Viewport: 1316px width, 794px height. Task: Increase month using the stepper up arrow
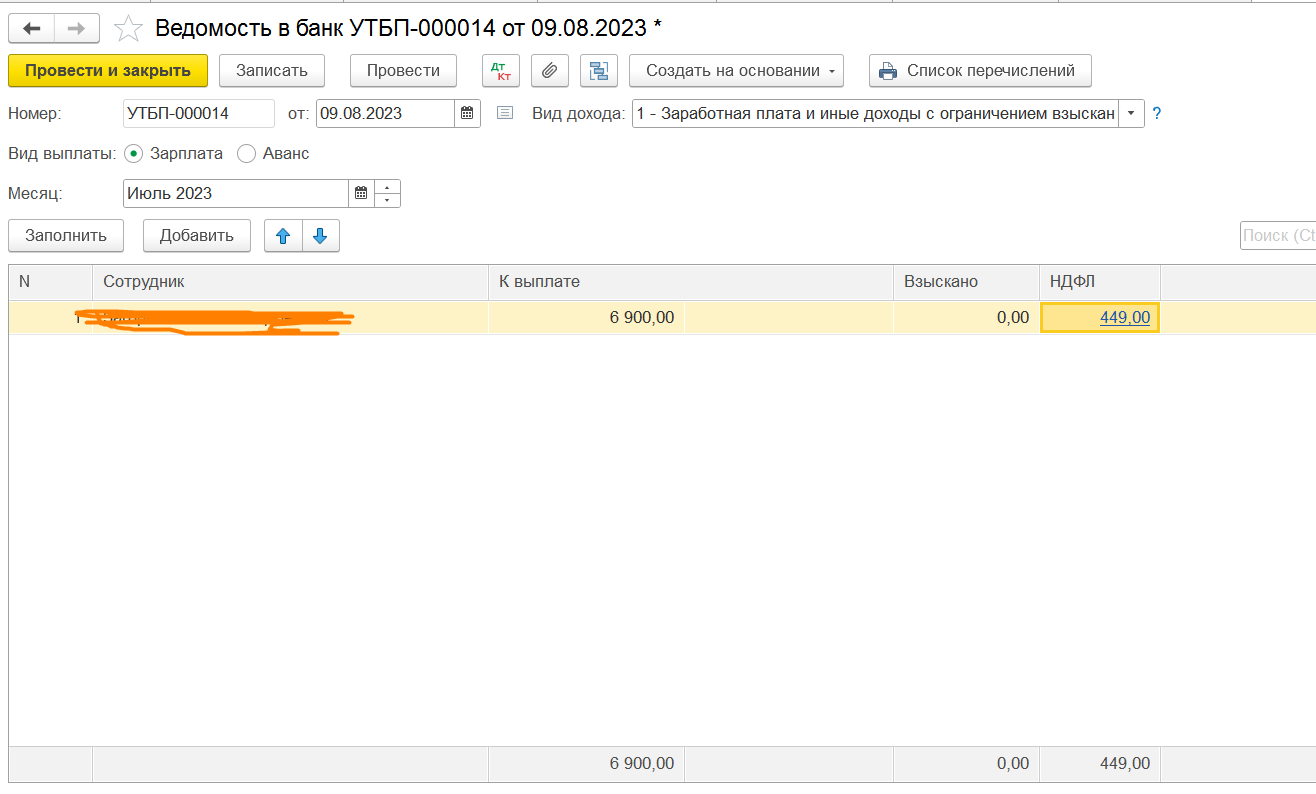coord(387,186)
